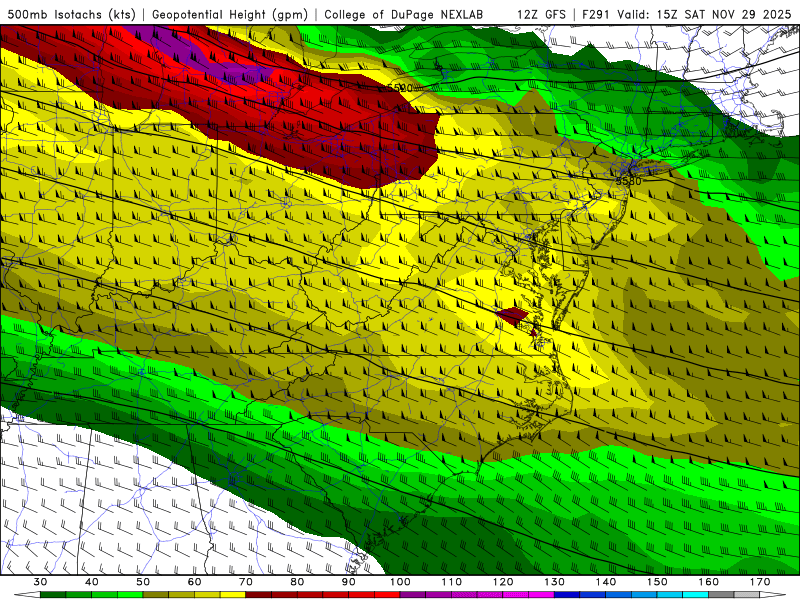
Task: Click the legend value 30
Action: coord(40,582)
